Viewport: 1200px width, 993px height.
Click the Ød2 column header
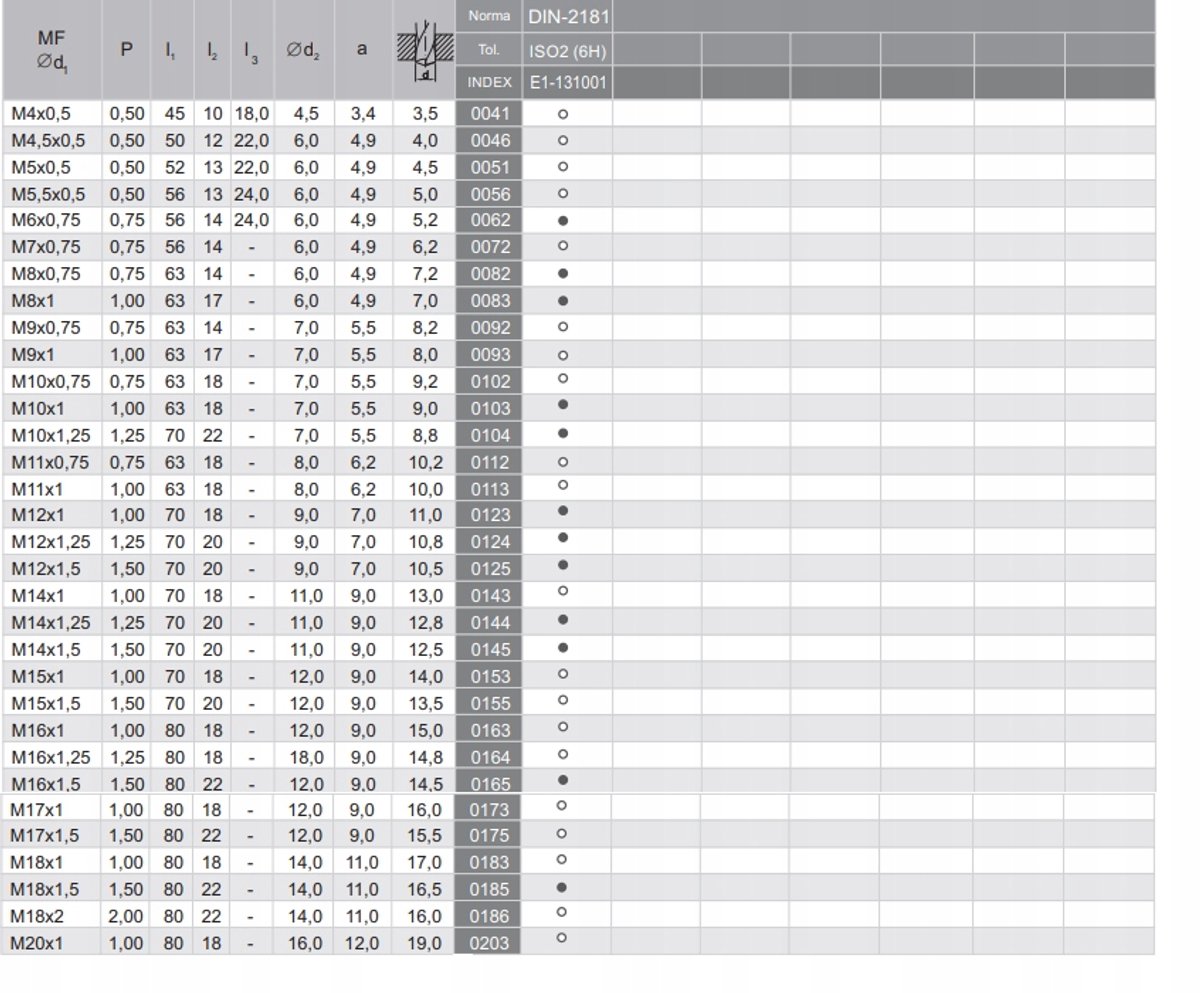(303, 50)
